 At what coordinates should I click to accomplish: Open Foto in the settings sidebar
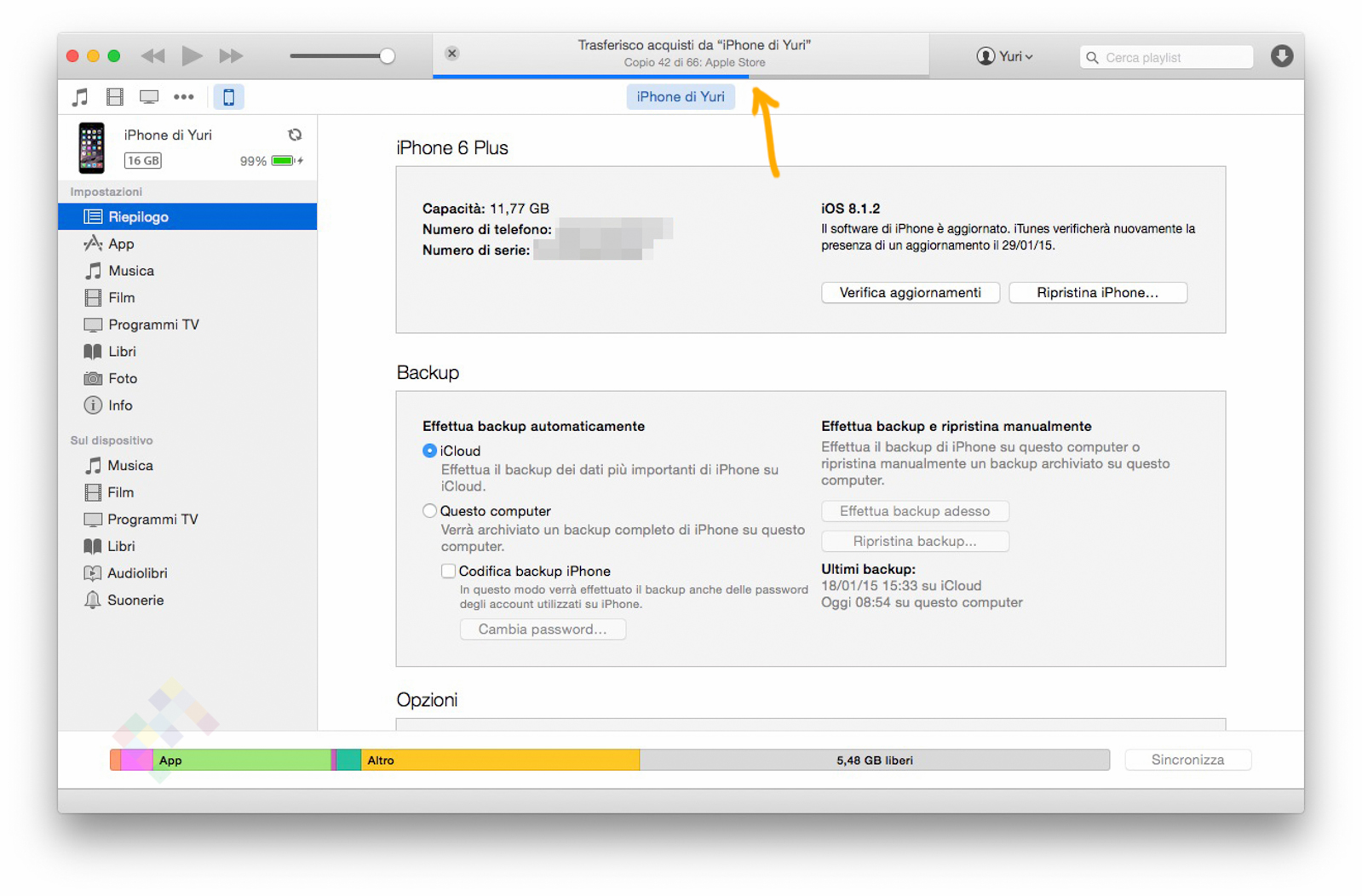click(x=187, y=378)
